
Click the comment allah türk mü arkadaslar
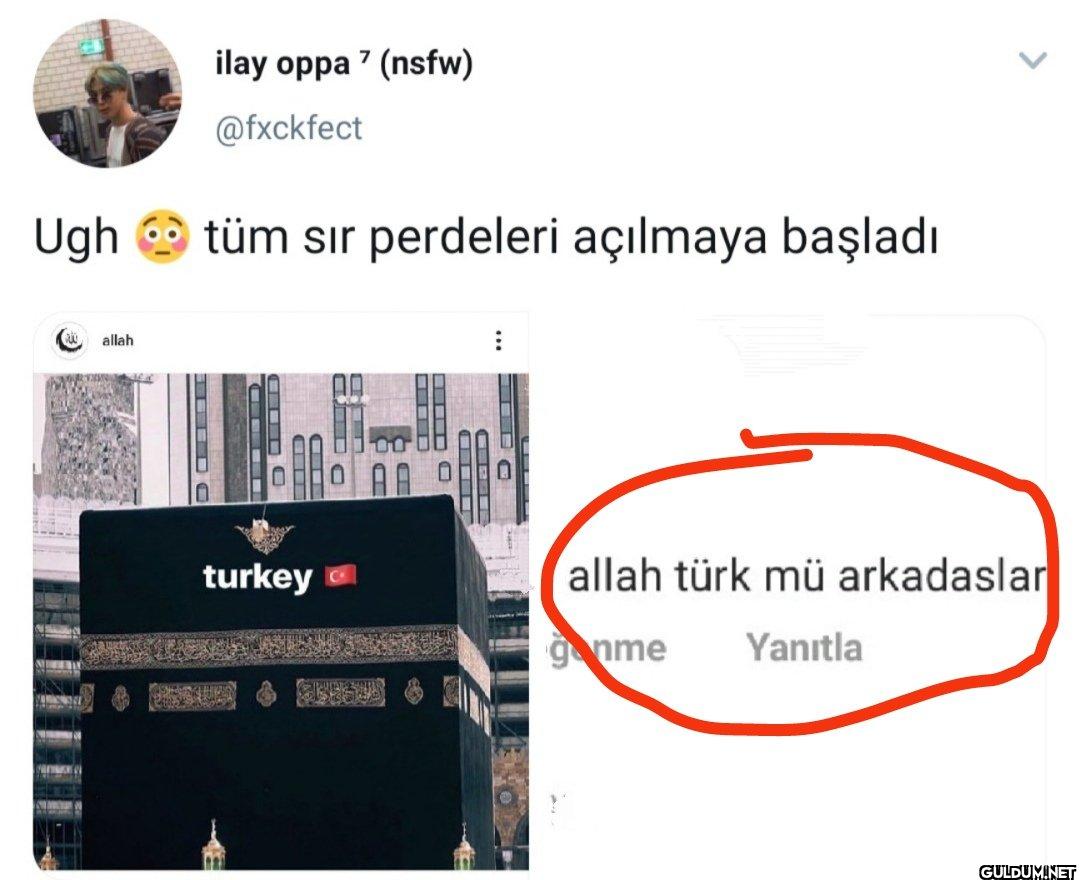click(x=806, y=576)
